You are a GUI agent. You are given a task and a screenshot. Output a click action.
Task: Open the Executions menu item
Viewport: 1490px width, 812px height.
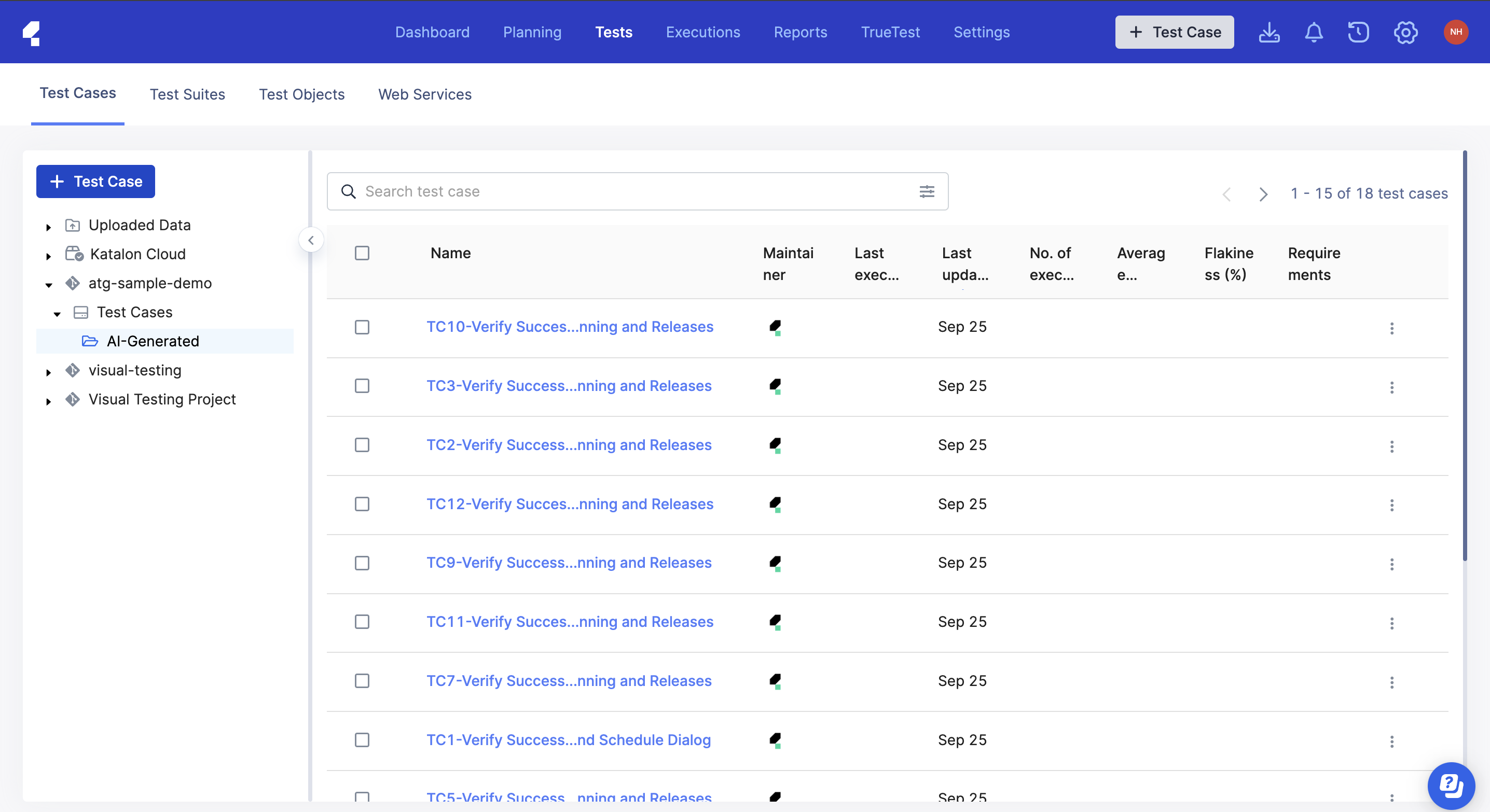(x=703, y=32)
